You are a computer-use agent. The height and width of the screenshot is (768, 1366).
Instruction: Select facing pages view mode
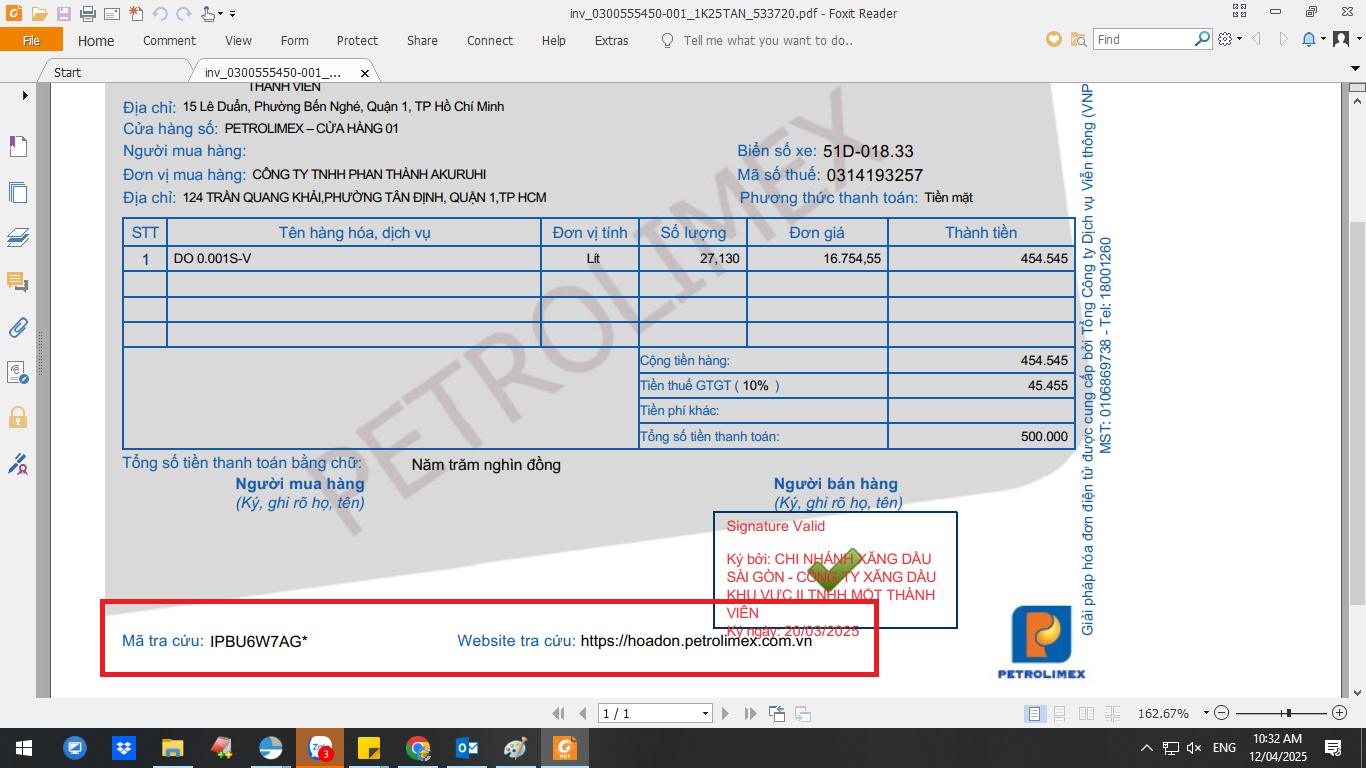1085,713
